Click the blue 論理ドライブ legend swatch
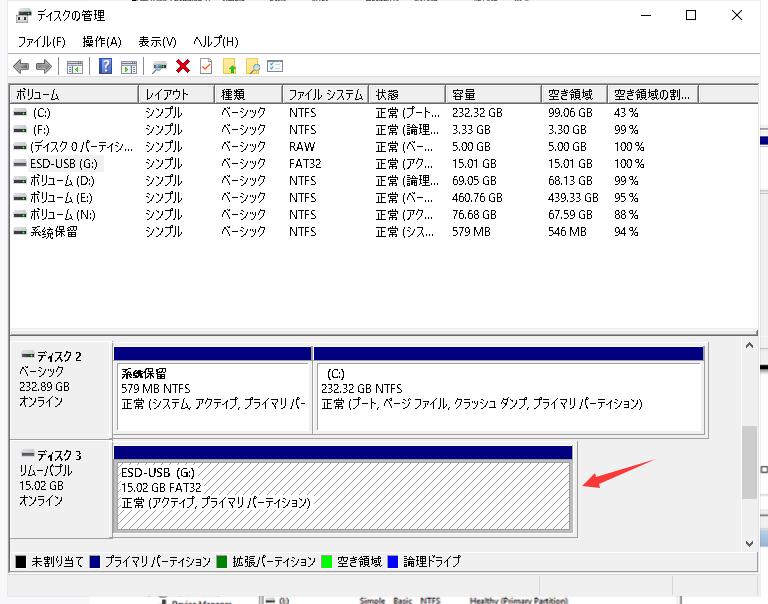The width and height of the screenshot is (768, 604). (392, 561)
